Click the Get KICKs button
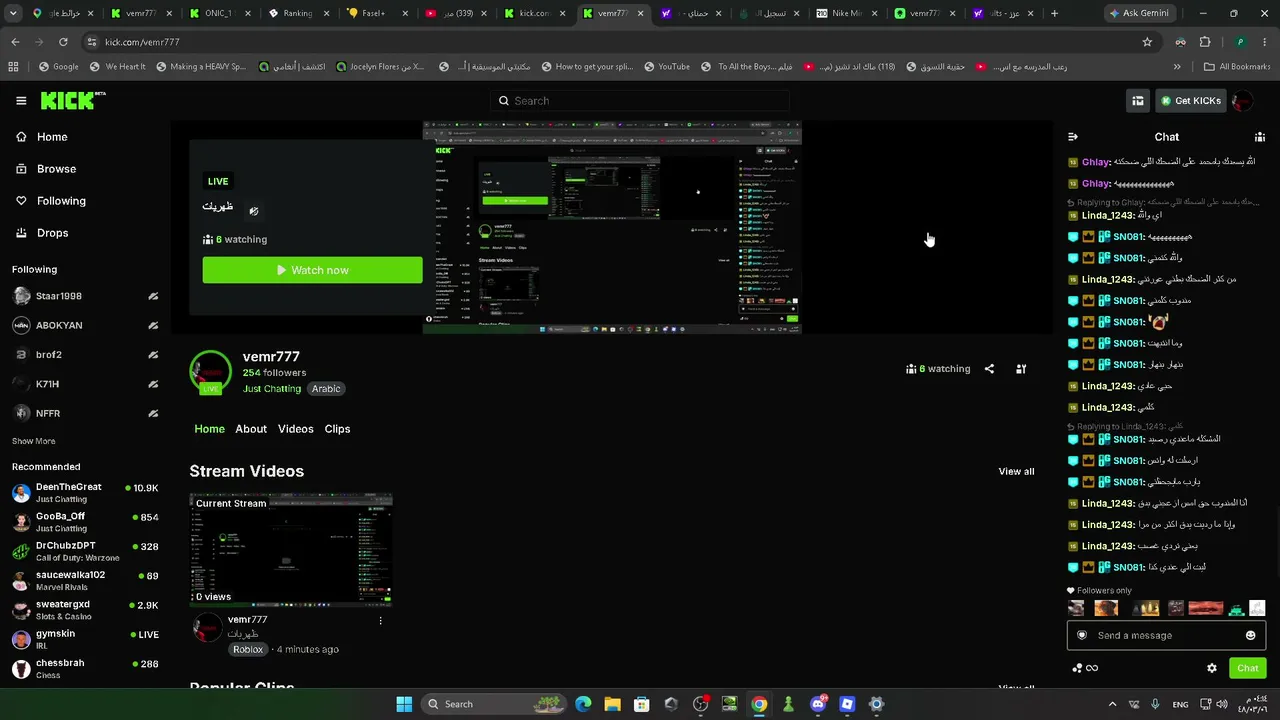Image resolution: width=1280 pixels, height=720 pixels. [x=1190, y=101]
